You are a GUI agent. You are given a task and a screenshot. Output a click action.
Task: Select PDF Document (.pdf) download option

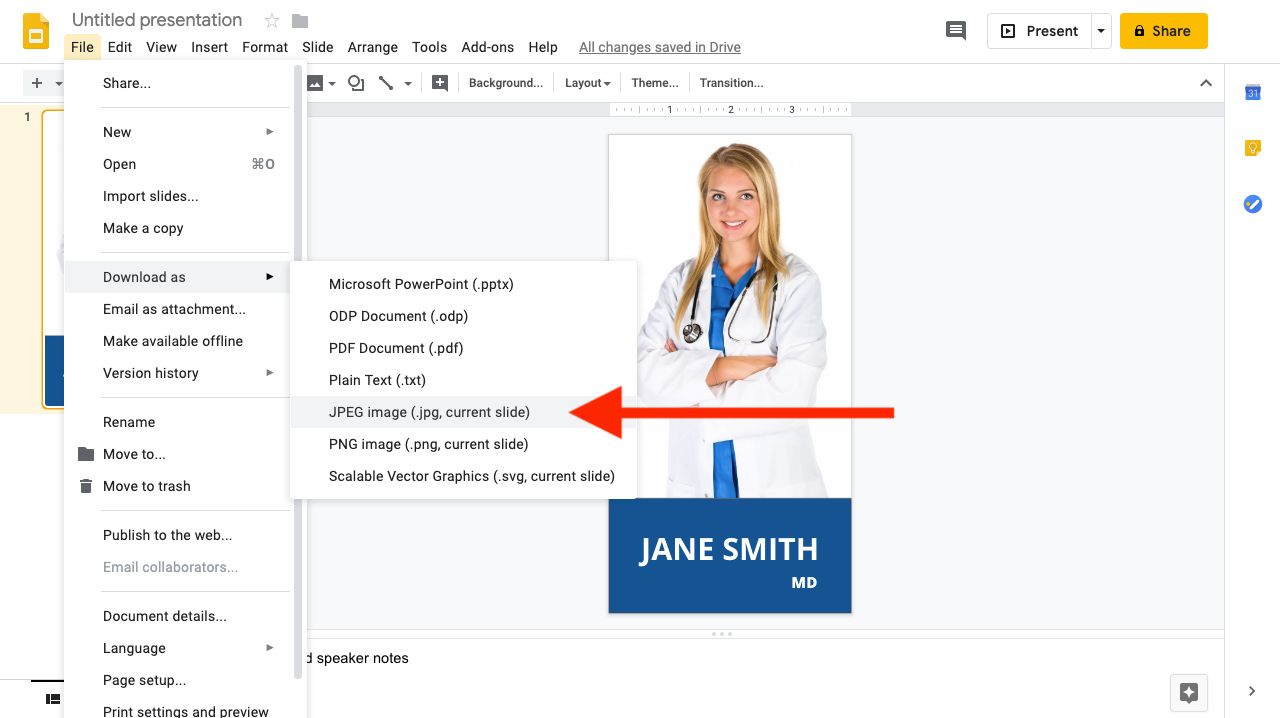[x=396, y=348]
